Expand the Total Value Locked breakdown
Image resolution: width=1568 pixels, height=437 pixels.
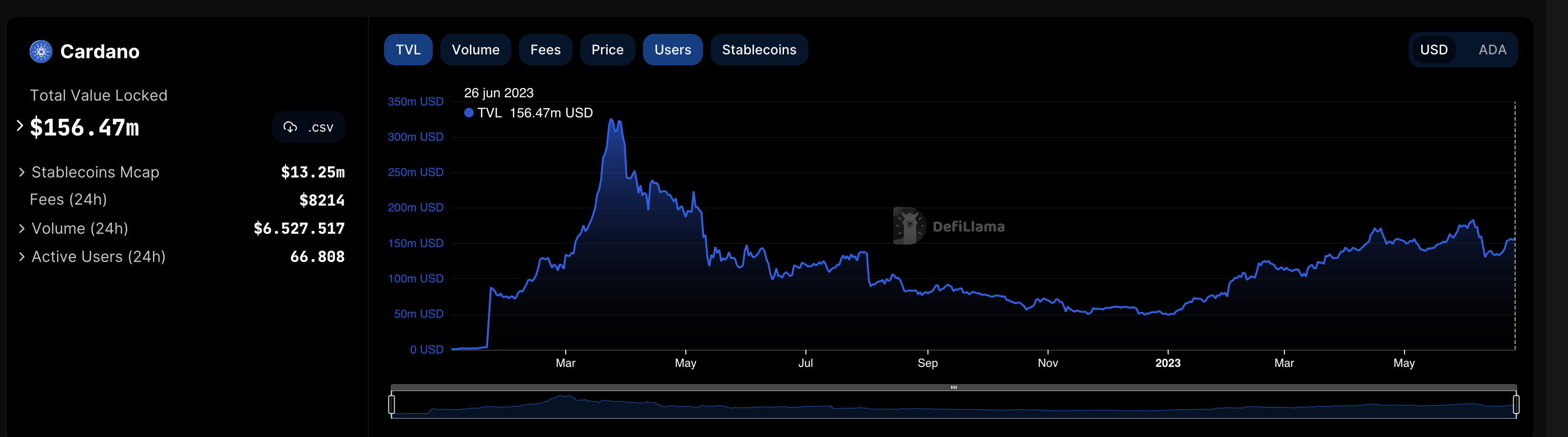click(x=20, y=126)
